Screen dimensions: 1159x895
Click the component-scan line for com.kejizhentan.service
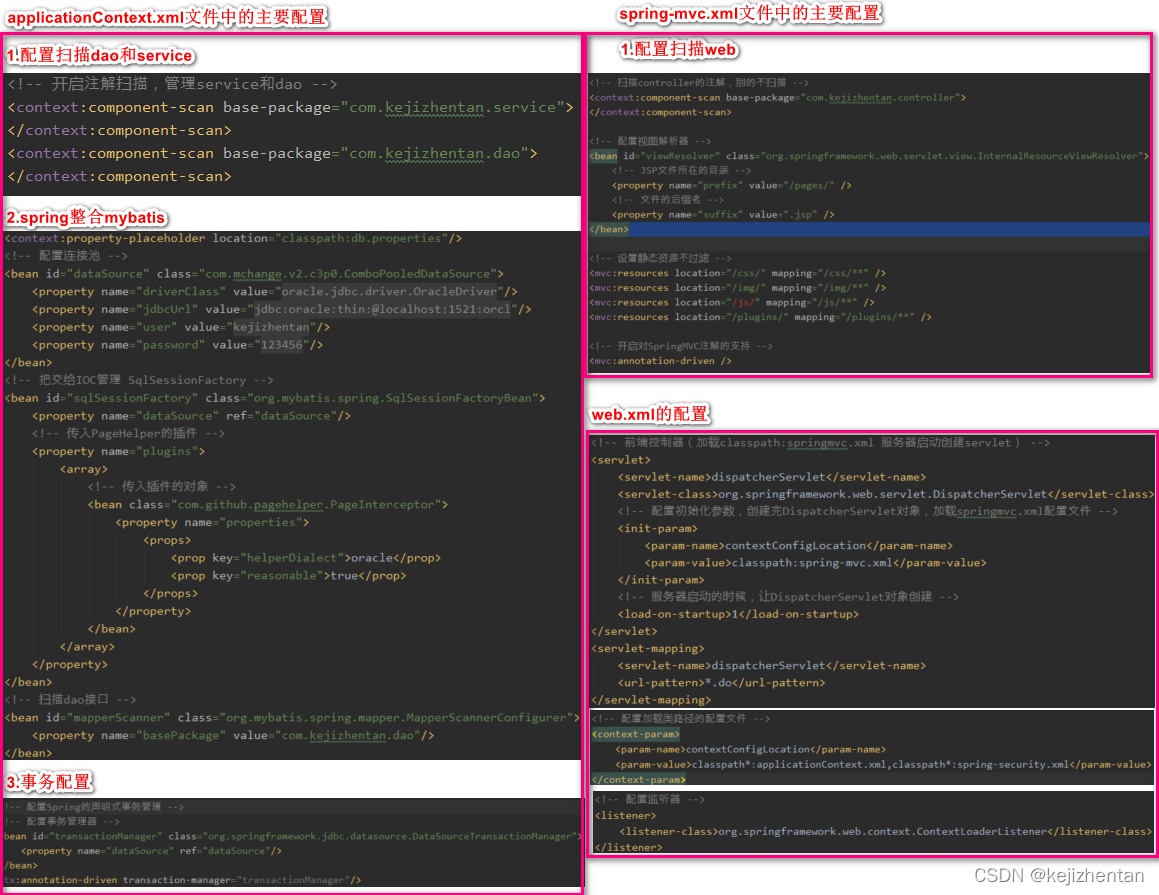click(x=290, y=107)
